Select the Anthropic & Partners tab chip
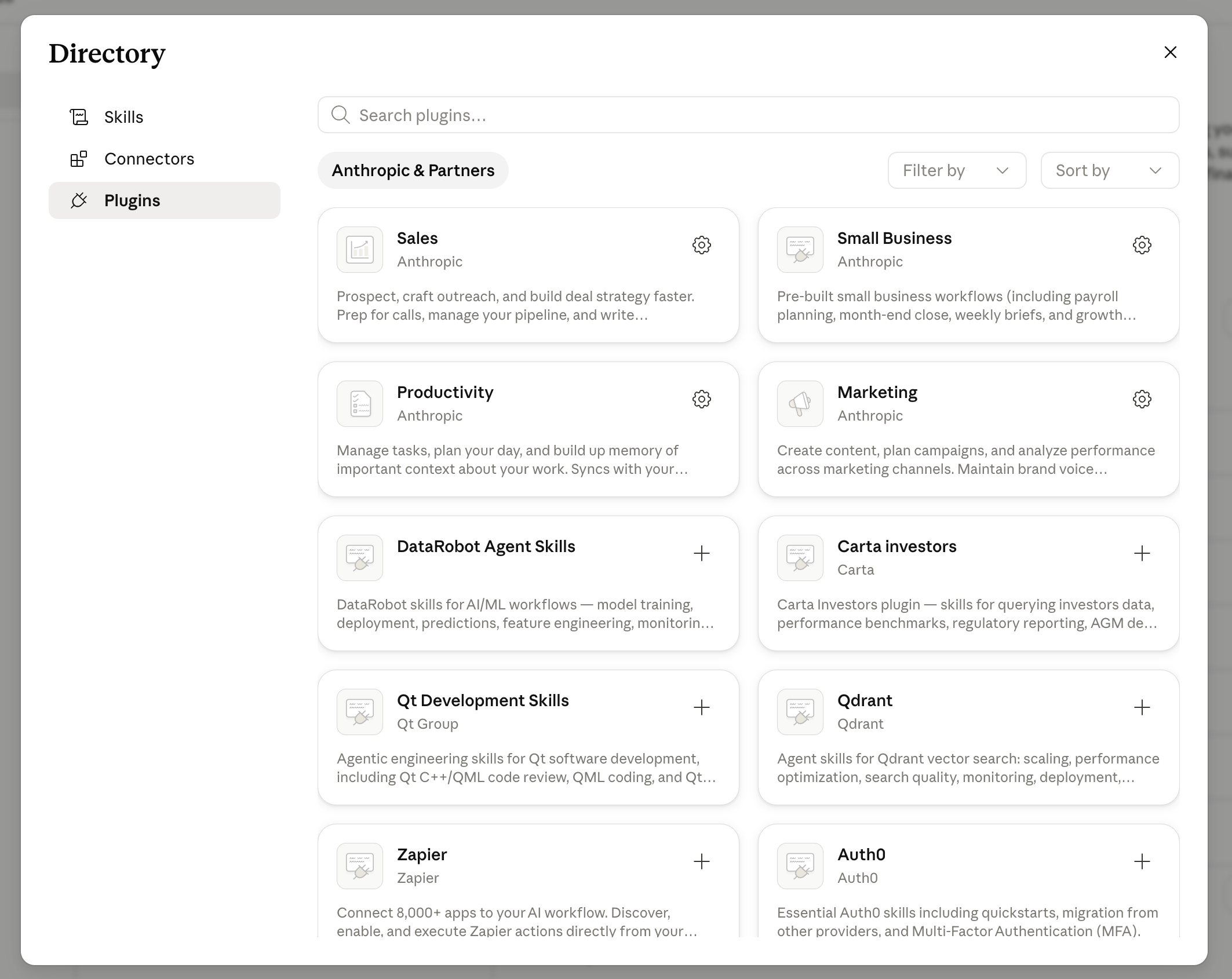This screenshot has width=1232, height=979. click(x=413, y=170)
